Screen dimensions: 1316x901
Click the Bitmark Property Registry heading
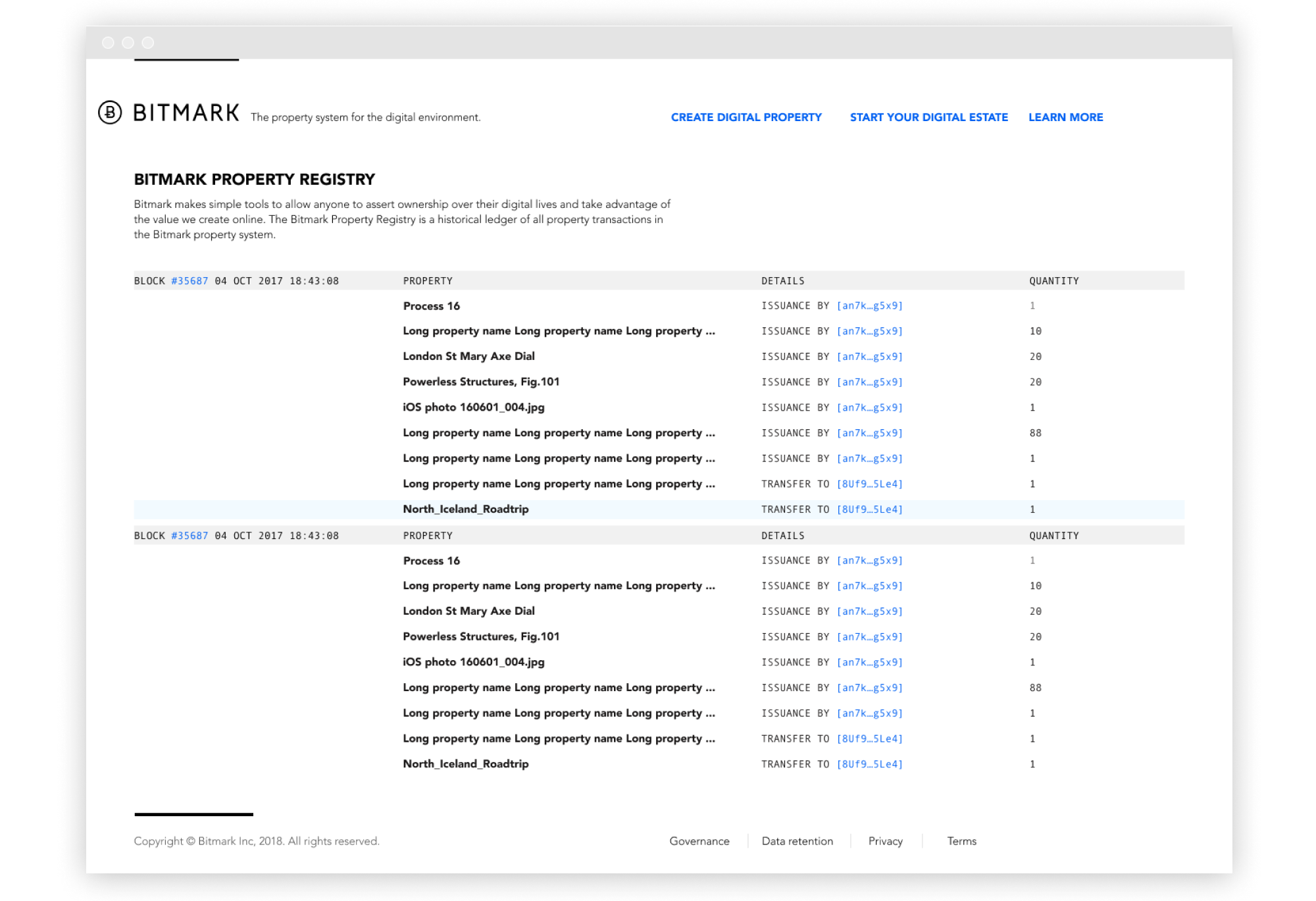(255, 180)
